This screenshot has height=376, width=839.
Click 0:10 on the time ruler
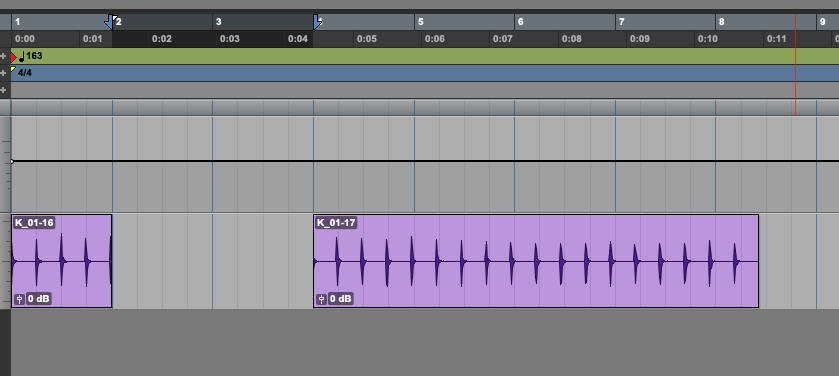click(x=707, y=39)
